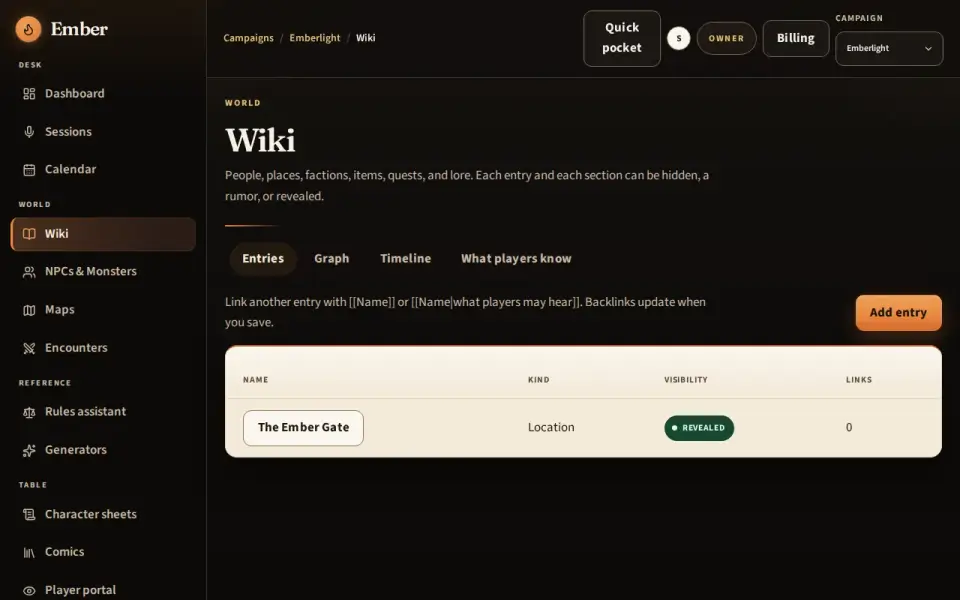Switch to the Graph tab
The height and width of the screenshot is (600, 960).
tap(331, 258)
